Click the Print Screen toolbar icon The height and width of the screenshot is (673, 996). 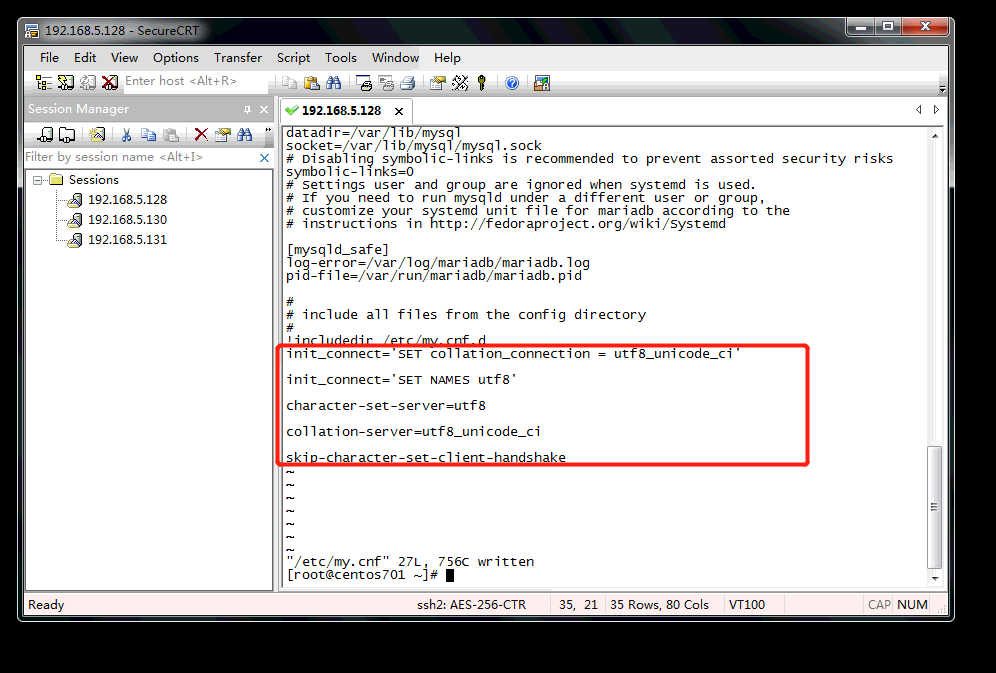[x=364, y=83]
